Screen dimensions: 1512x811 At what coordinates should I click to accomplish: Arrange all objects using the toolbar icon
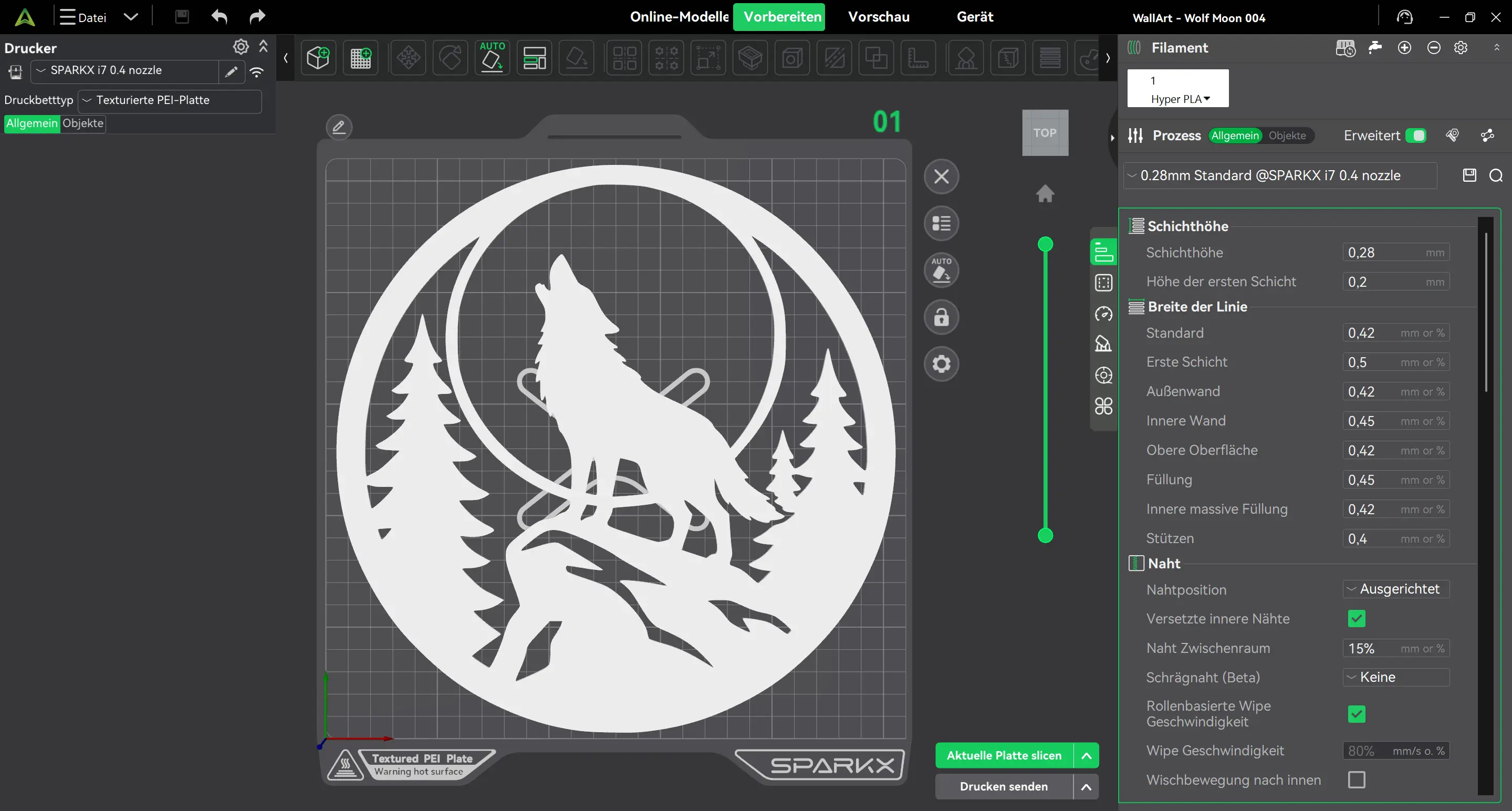click(534, 57)
